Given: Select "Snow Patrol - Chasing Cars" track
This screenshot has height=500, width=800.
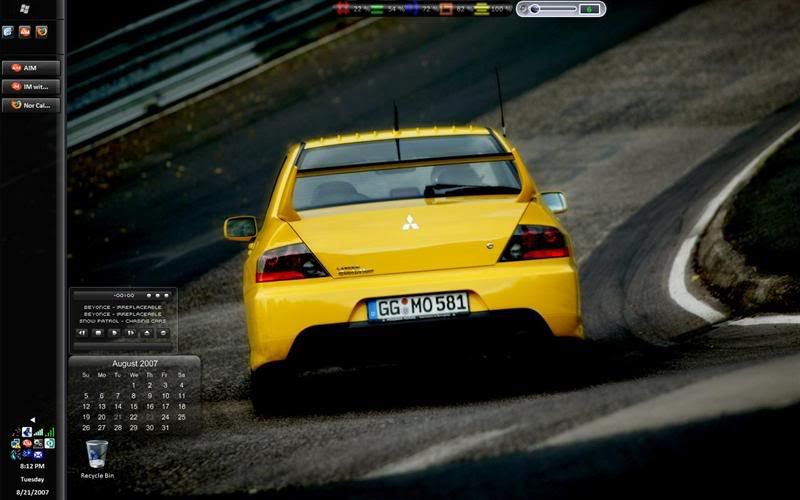Looking at the screenshot, I should (x=122, y=321).
